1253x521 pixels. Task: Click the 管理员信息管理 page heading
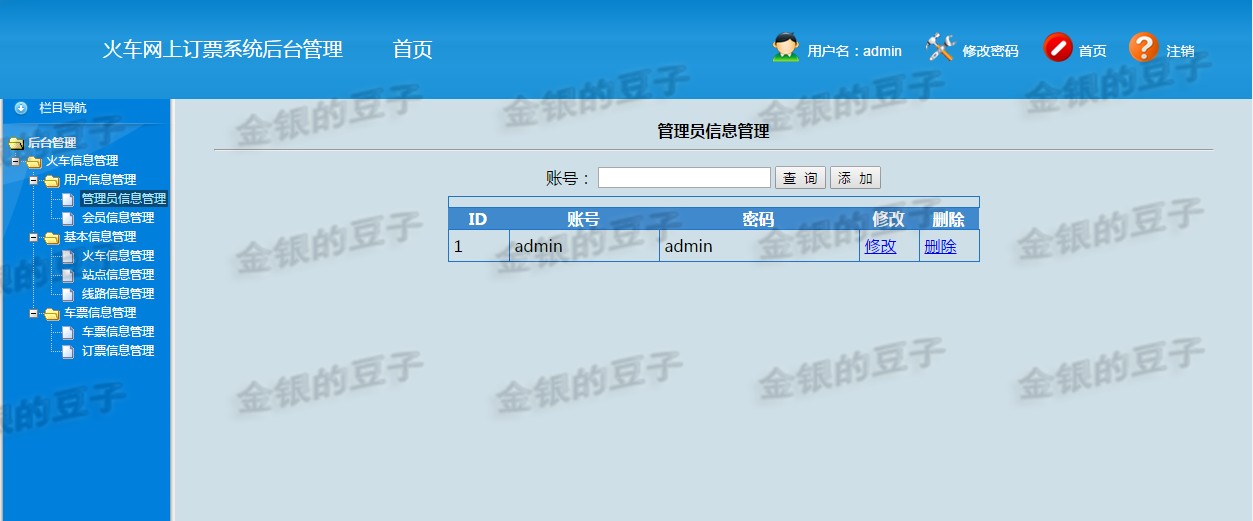click(713, 131)
